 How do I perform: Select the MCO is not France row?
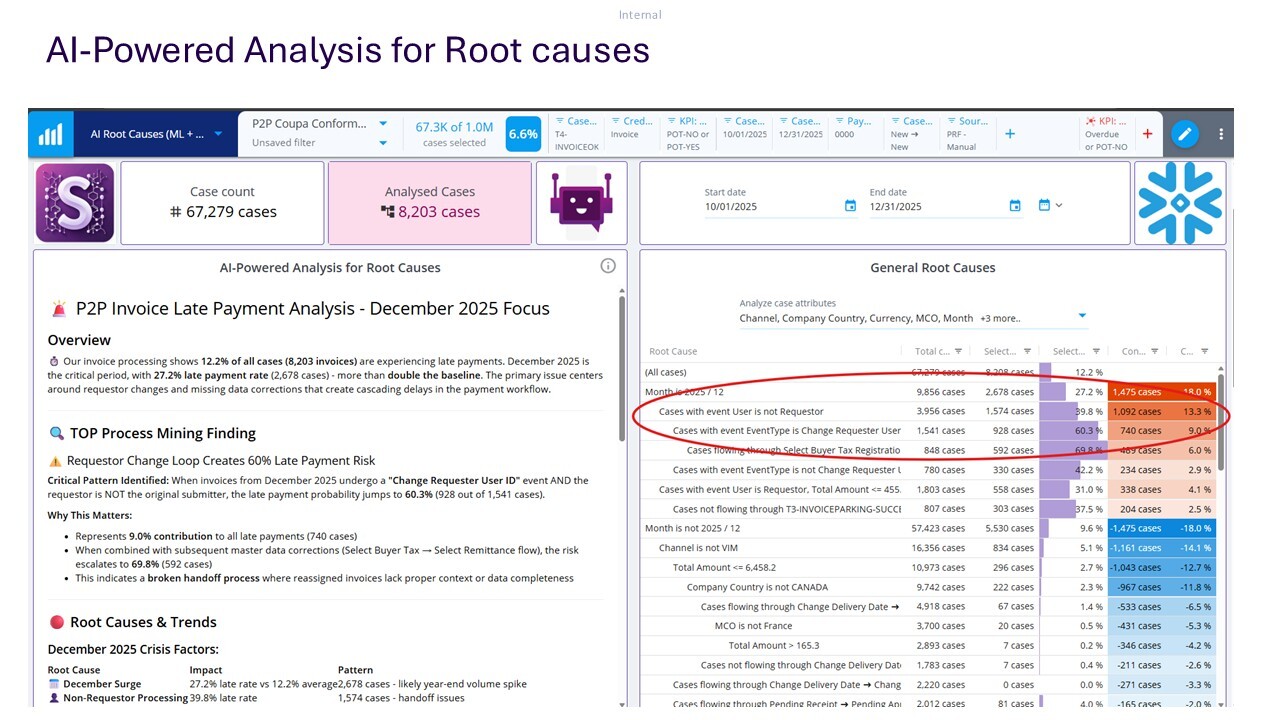point(929,626)
